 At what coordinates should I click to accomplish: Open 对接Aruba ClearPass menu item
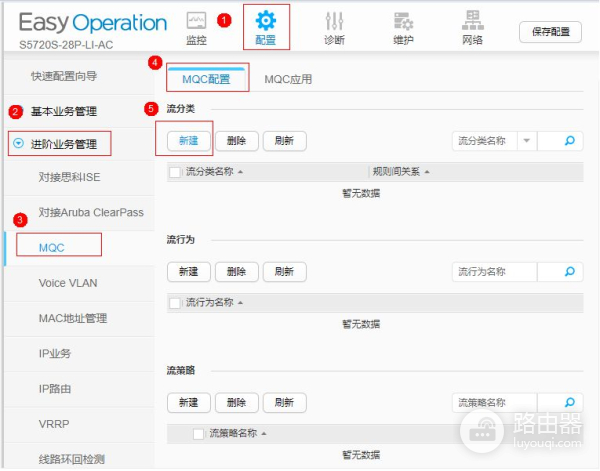(x=91, y=212)
